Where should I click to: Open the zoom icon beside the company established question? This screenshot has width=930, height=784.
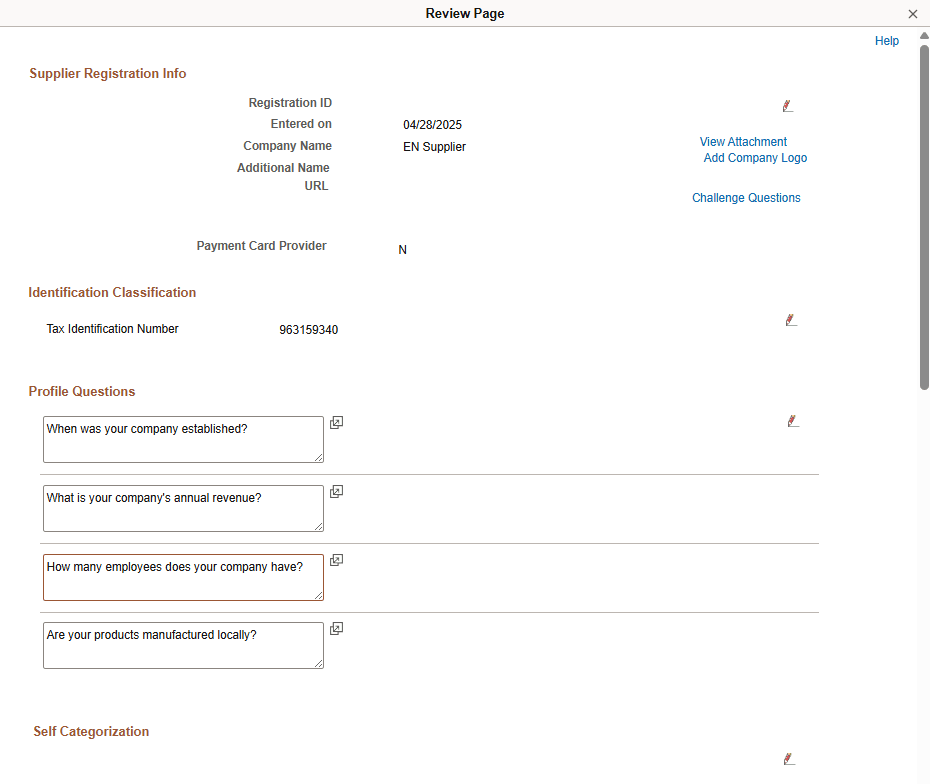(336, 422)
